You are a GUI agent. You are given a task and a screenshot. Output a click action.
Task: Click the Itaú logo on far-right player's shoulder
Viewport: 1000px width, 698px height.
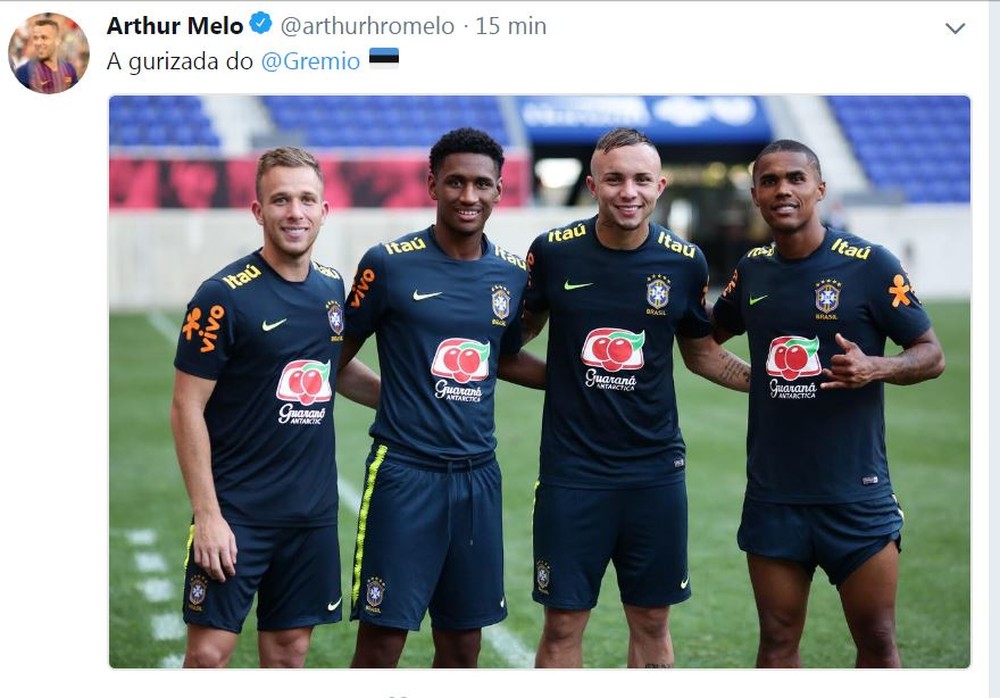pos(851,248)
